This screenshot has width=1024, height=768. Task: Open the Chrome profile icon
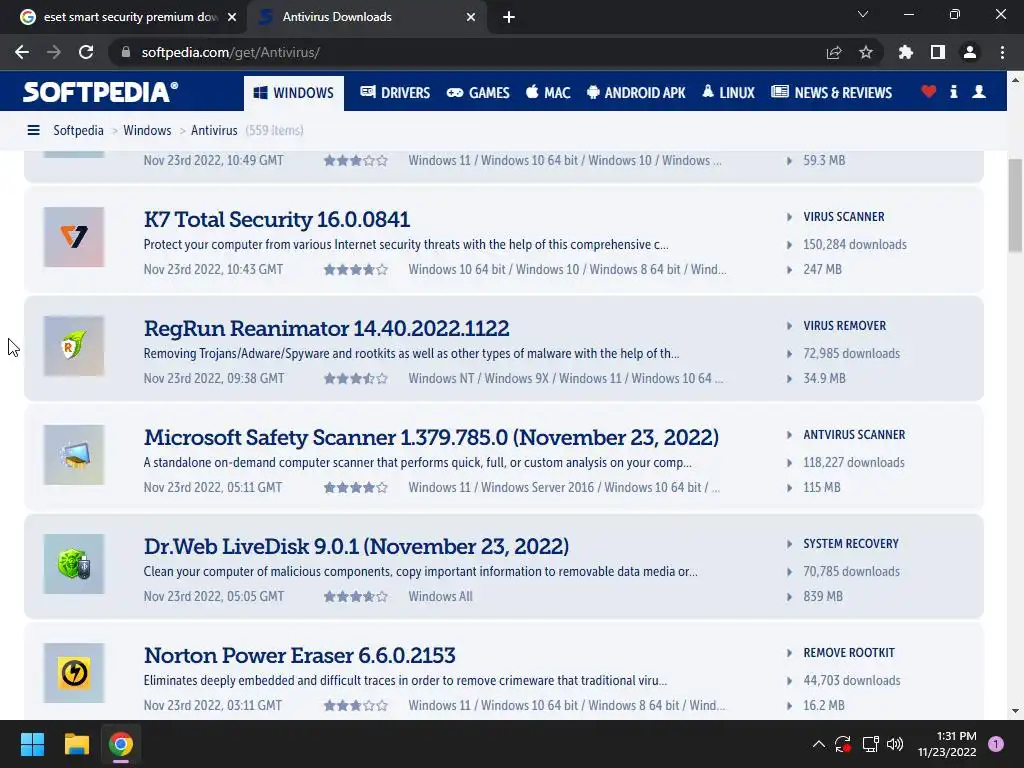point(970,52)
